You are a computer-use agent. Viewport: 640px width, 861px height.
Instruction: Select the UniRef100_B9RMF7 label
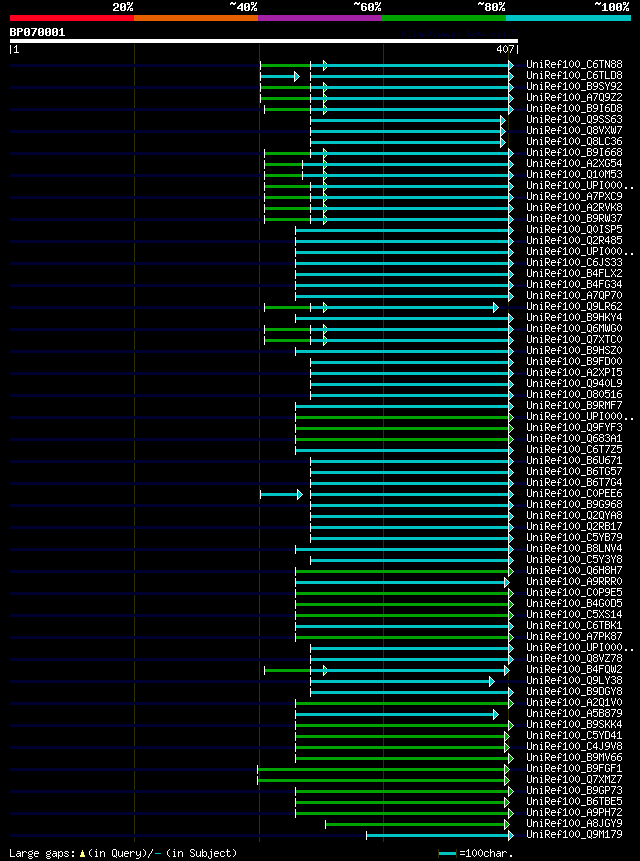[574, 405]
